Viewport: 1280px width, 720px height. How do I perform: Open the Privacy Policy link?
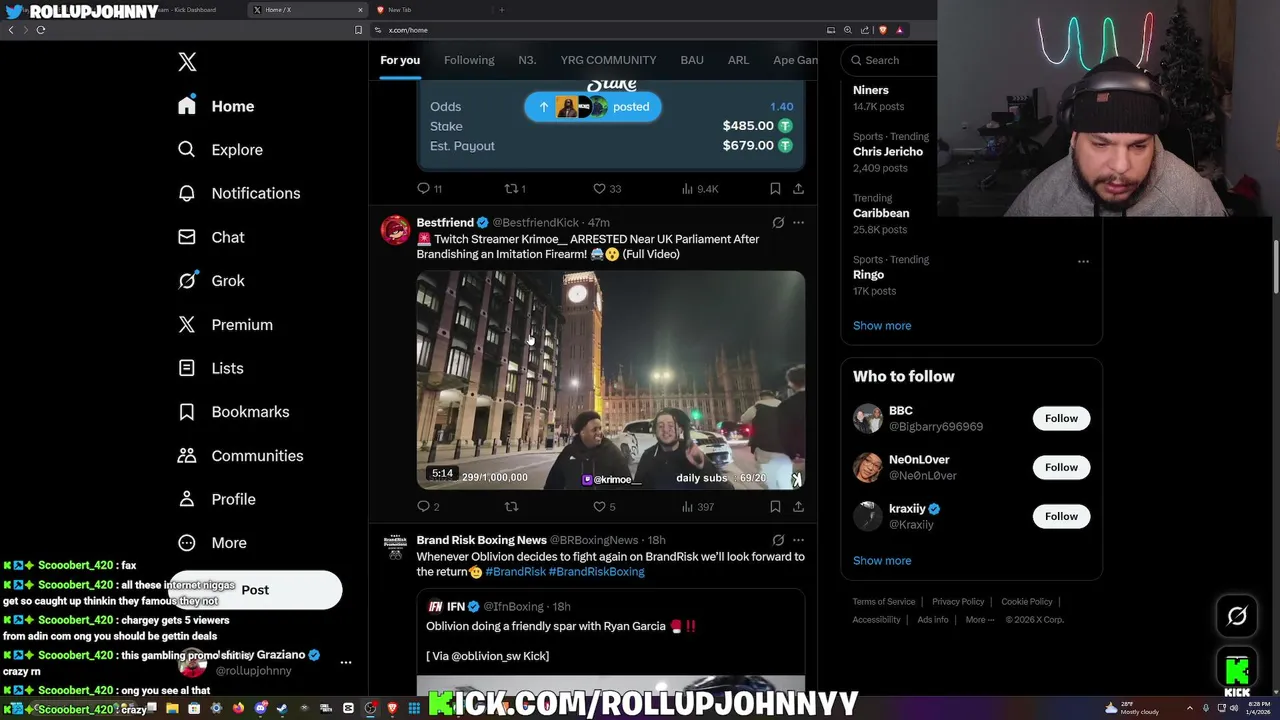[x=958, y=602]
